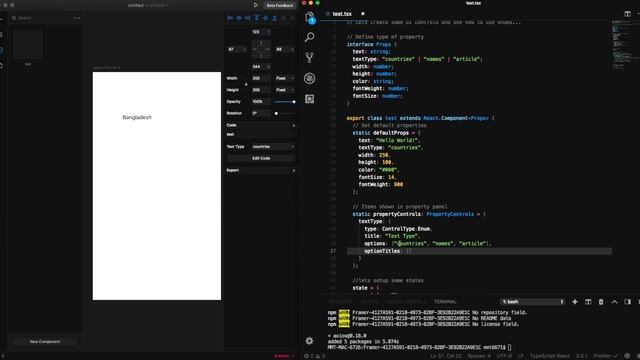Viewport: 640px width, 360px height.
Task: Click the code minimap in VS Code
Action: pyautogui.click(x=622, y=45)
